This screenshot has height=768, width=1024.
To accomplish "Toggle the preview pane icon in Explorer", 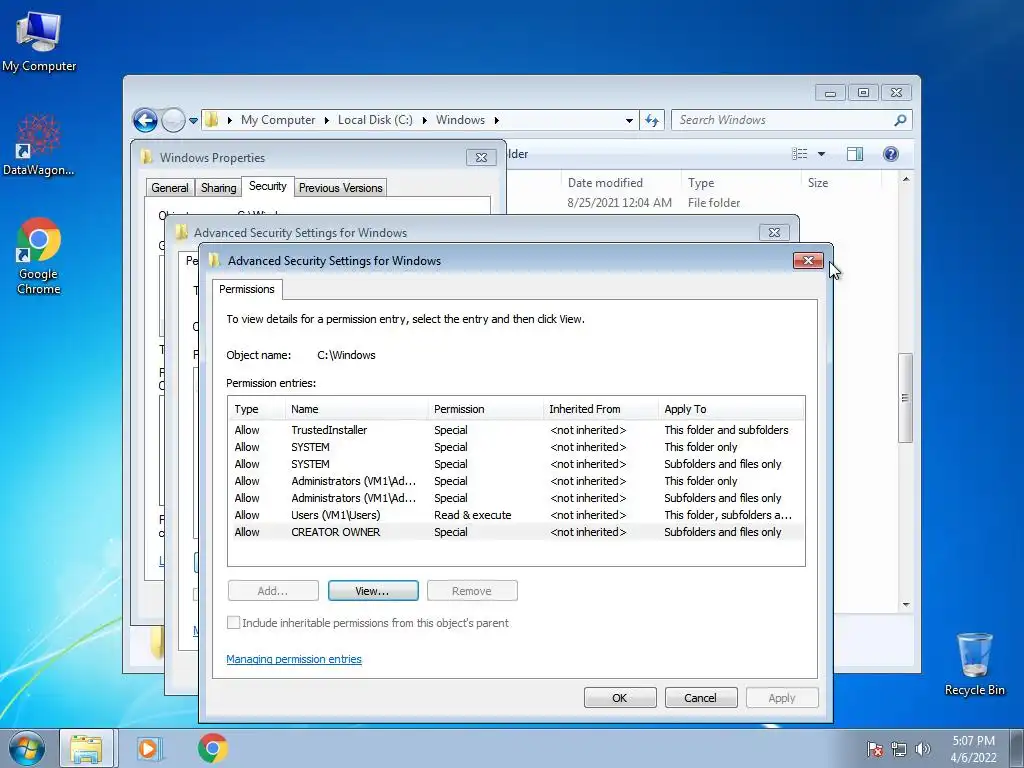I will (x=854, y=154).
